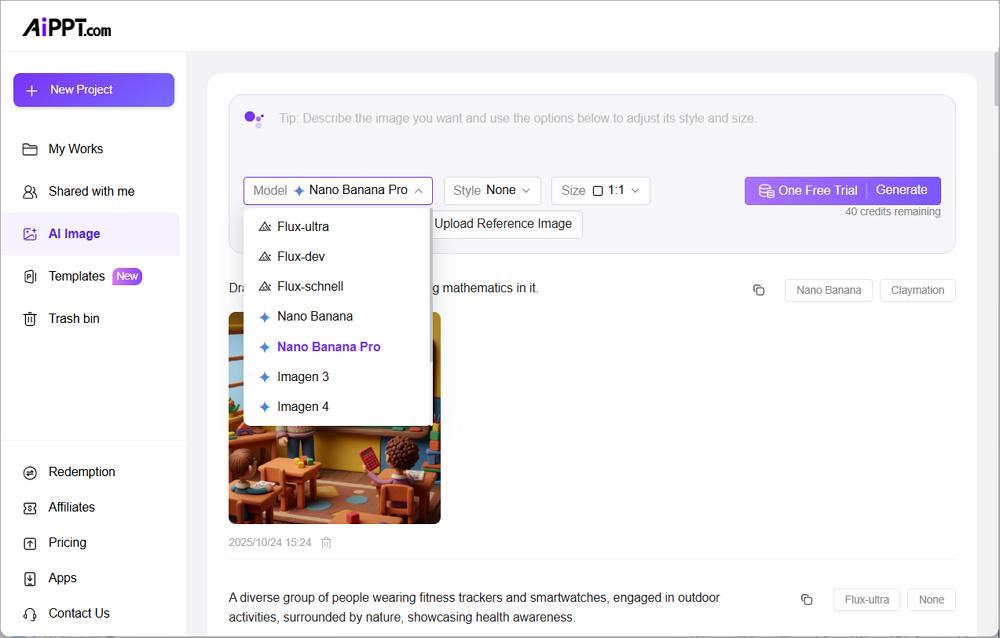This screenshot has width=1000, height=638.
Task: Open the Trash bin
Action: click(74, 319)
